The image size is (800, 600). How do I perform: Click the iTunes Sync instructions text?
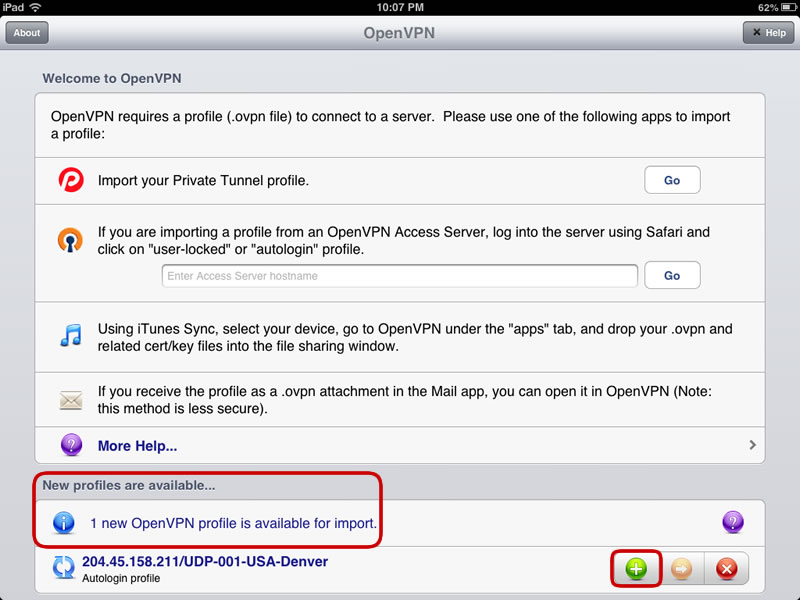[415, 337]
